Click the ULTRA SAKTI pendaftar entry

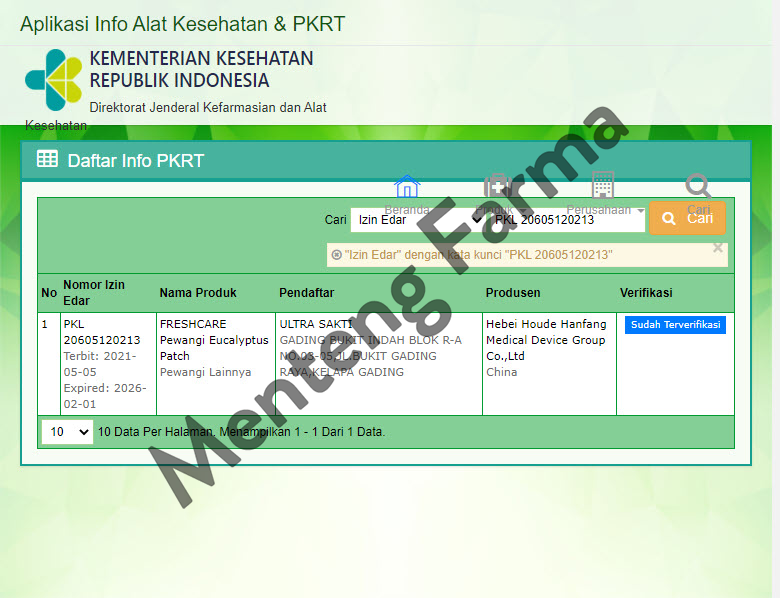[x=315, y=324]
